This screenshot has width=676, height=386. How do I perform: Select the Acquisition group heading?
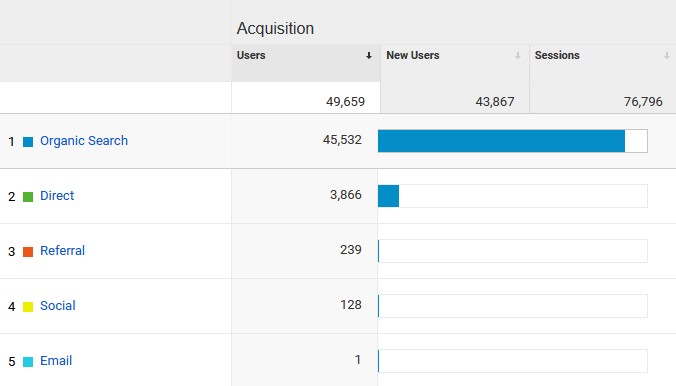[x=275, y=28]
